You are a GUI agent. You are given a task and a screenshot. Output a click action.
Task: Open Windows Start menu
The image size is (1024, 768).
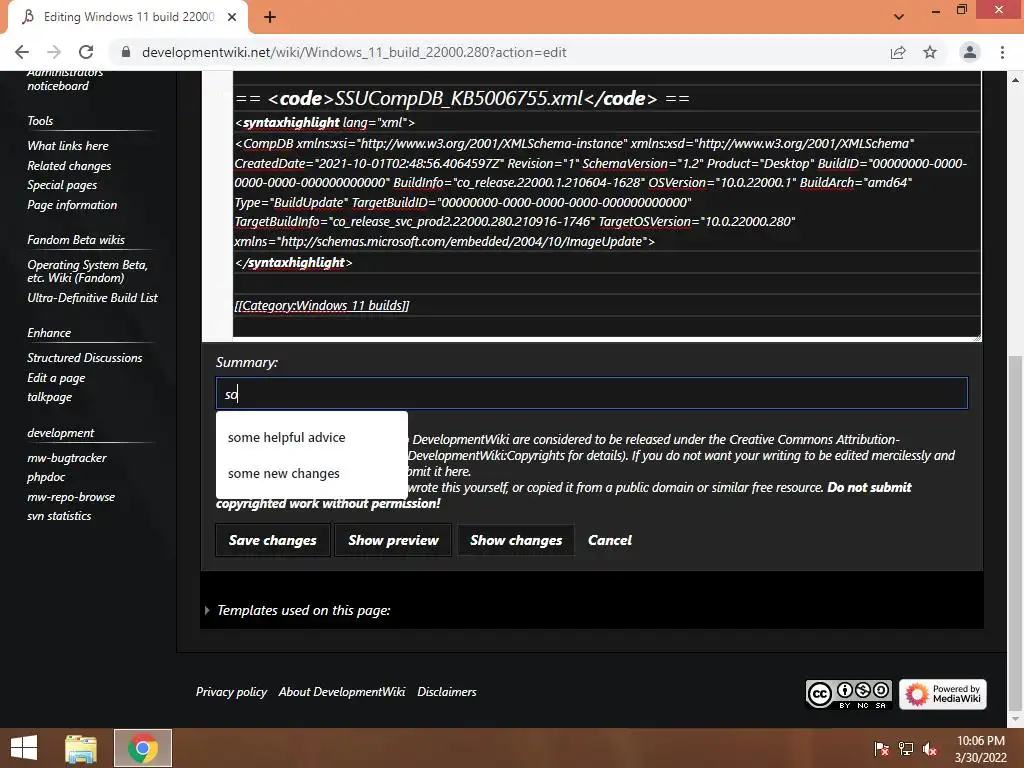coord(24,748)
